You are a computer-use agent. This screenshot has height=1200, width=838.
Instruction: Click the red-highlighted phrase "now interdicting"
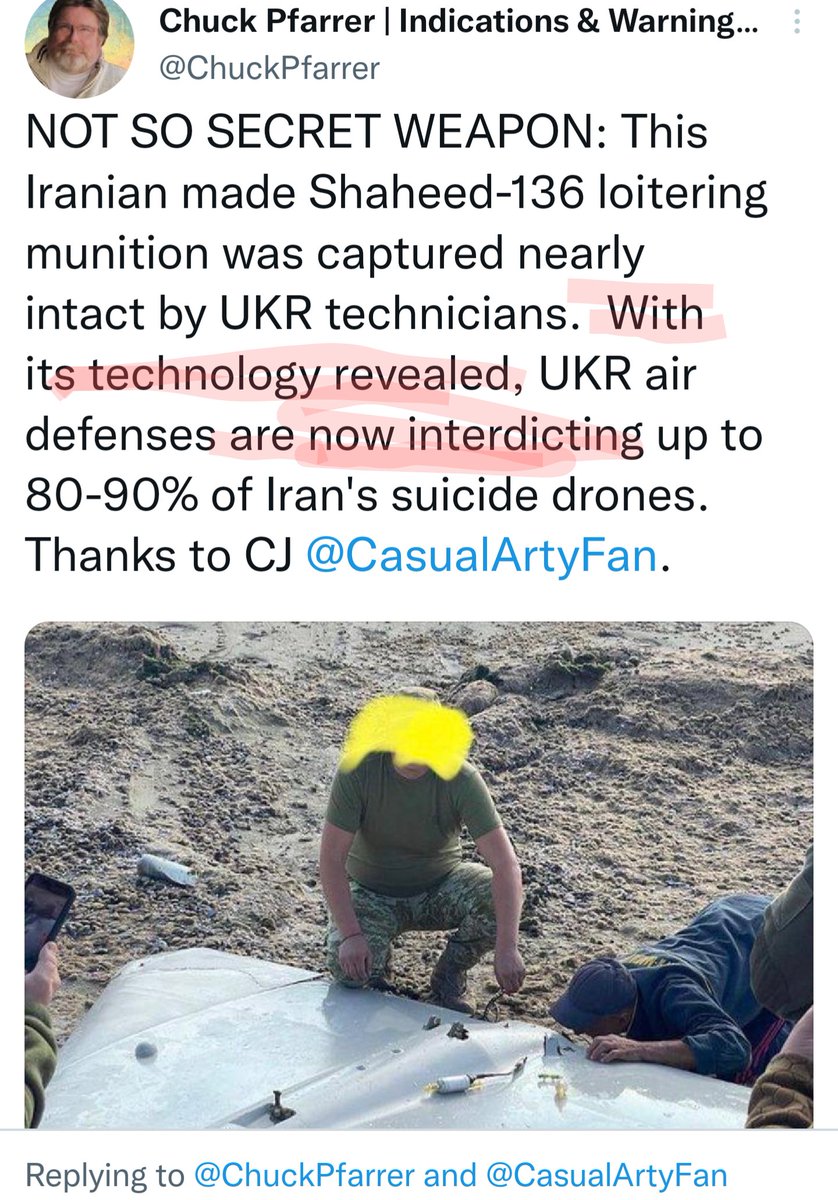(x=474, y=437)
